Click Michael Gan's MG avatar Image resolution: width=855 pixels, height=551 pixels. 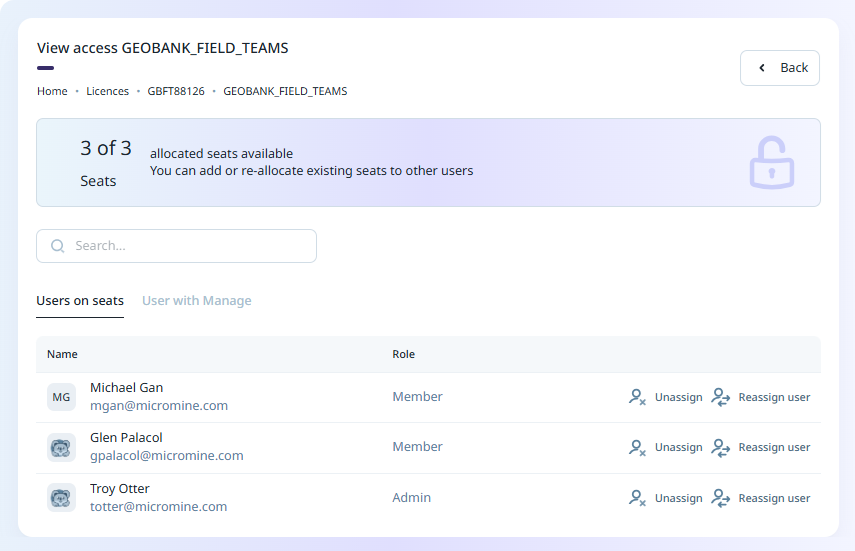pyautogui.click(x=61, y=397)
